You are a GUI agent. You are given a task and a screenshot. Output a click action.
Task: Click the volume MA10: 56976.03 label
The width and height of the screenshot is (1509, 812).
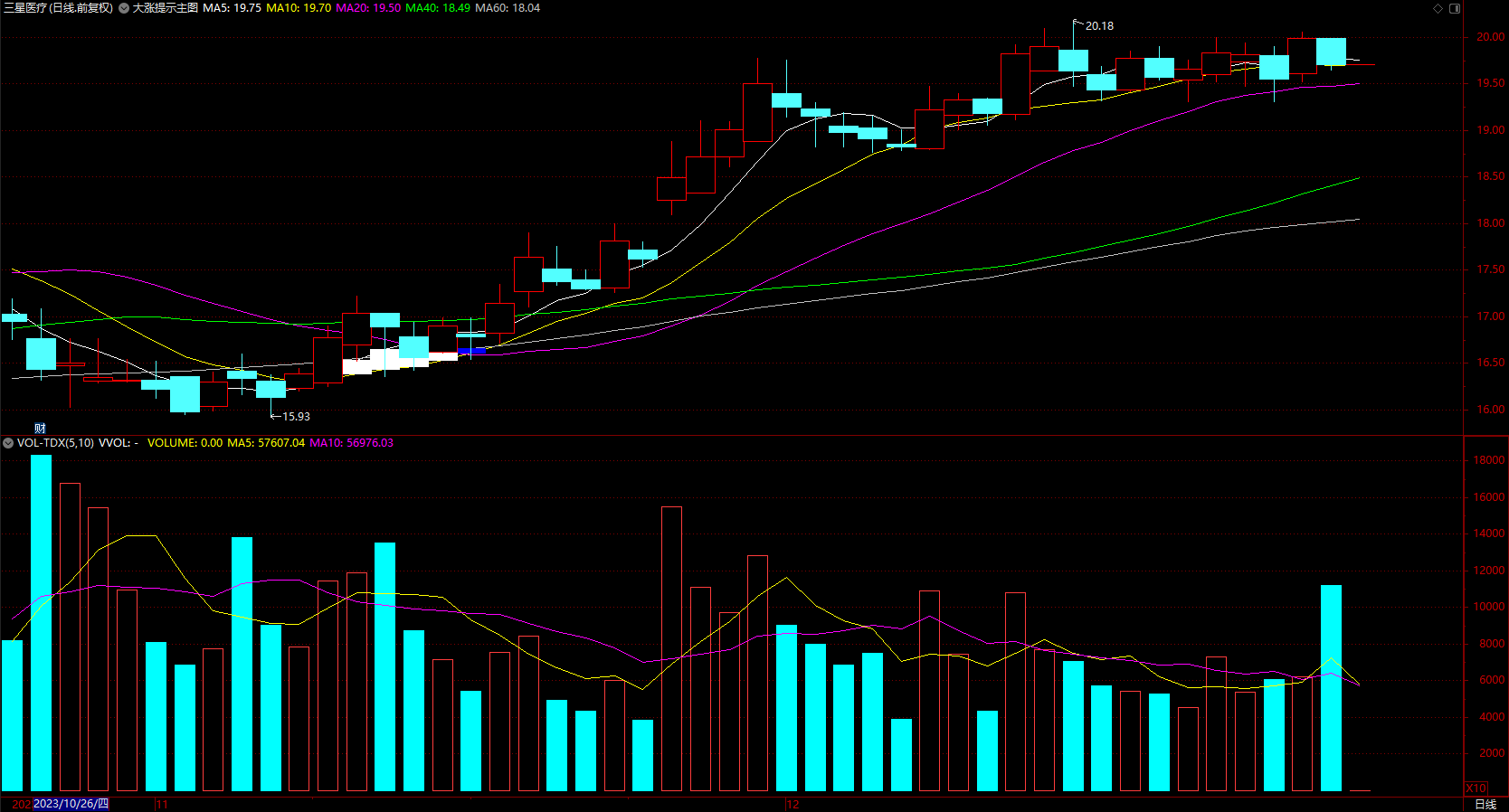(352, 443)
